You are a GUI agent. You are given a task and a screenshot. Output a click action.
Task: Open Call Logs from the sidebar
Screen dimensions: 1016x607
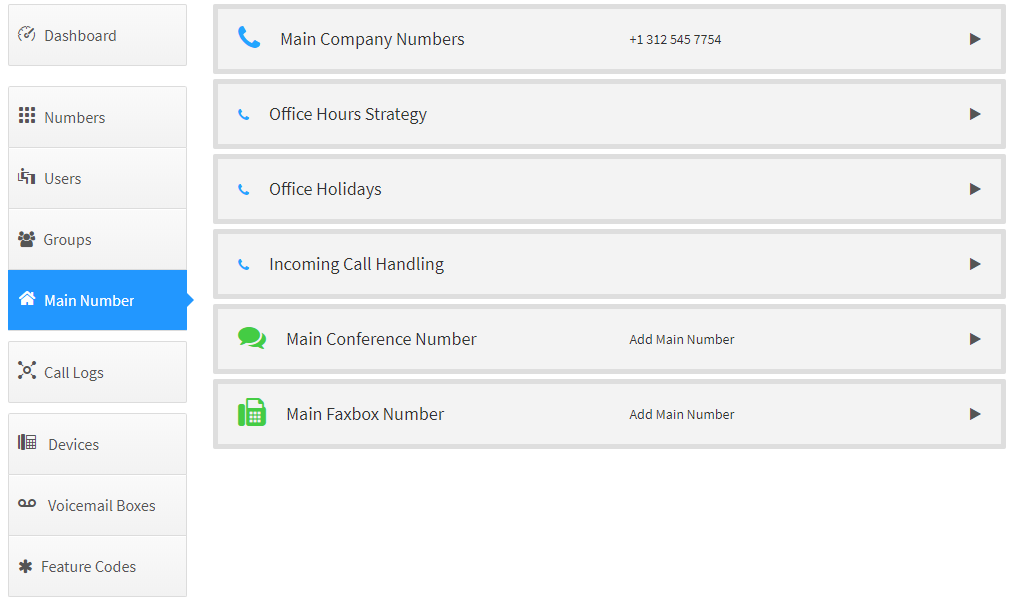pos(97,372)
